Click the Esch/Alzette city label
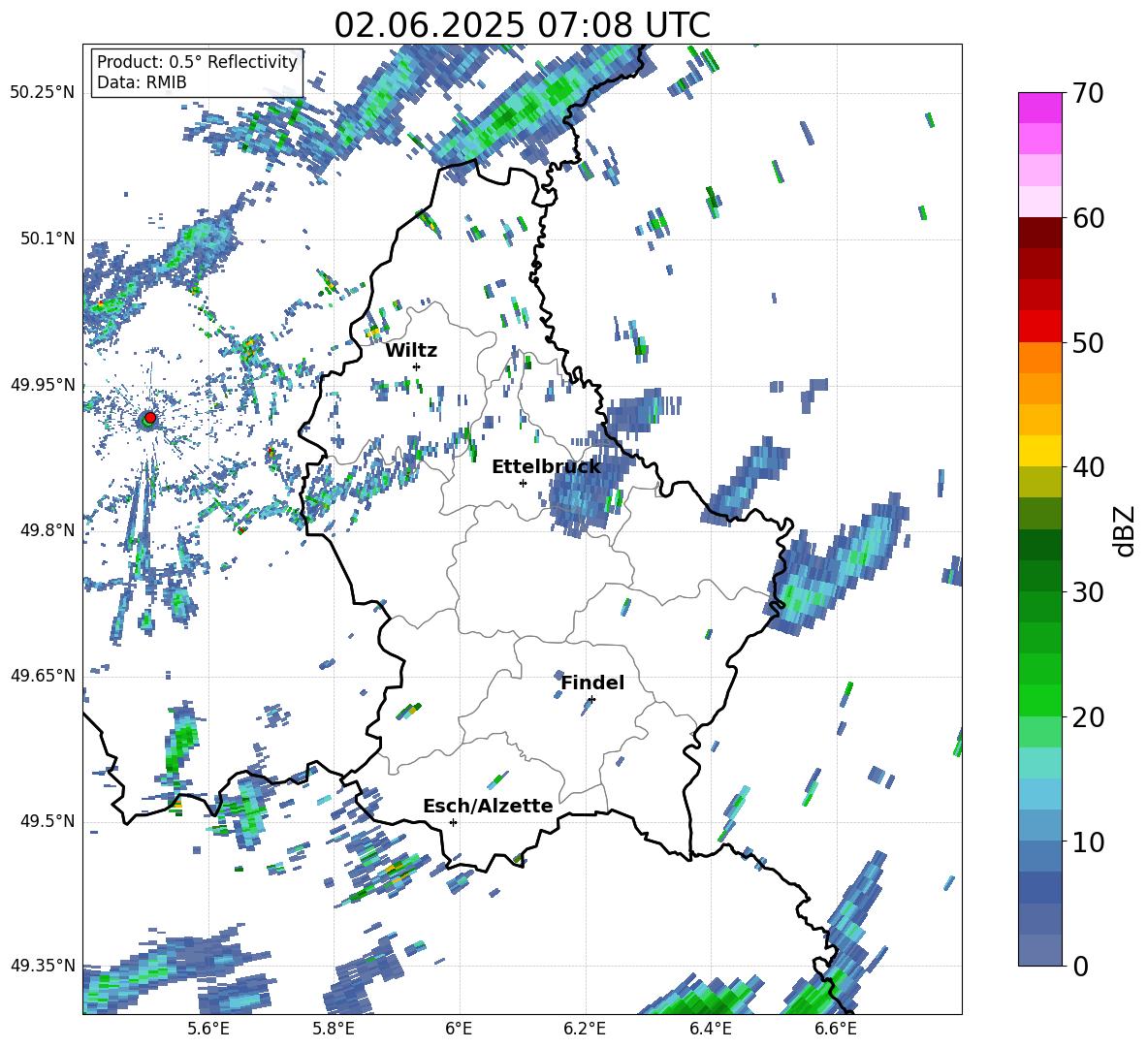 pyautogui.click(x=488, y=806)
